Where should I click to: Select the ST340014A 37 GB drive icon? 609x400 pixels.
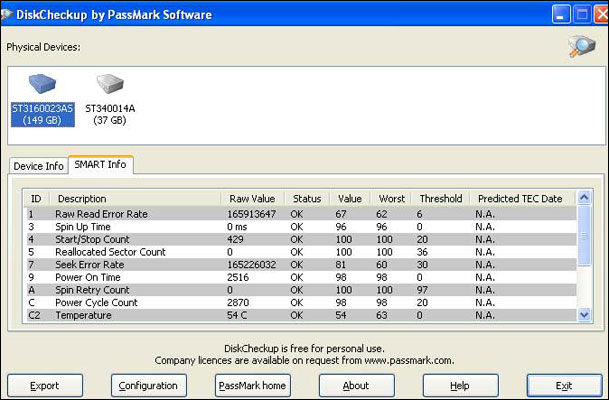pyautogui.click(x=109, y=85)
